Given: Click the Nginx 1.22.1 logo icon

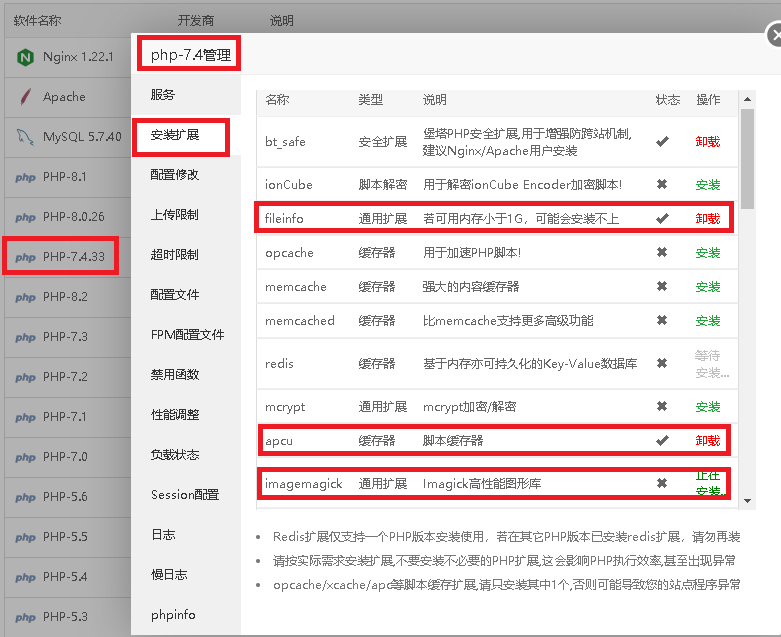Looking at the screenshot, I should point(25,57).
